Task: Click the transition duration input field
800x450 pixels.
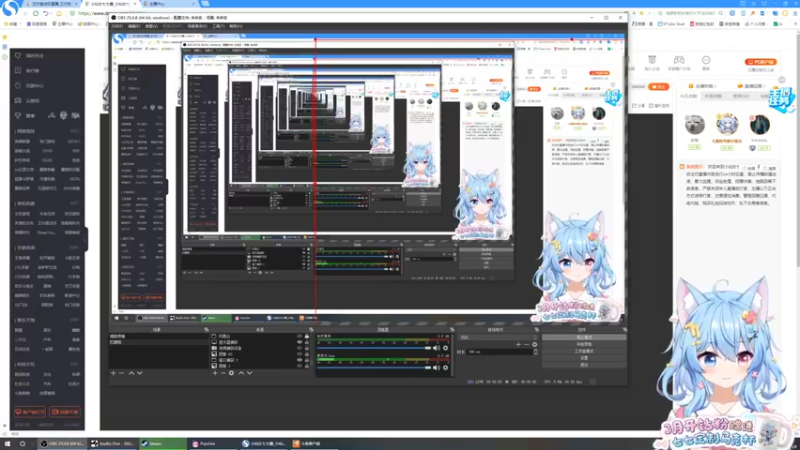Action: coord(499,352)
